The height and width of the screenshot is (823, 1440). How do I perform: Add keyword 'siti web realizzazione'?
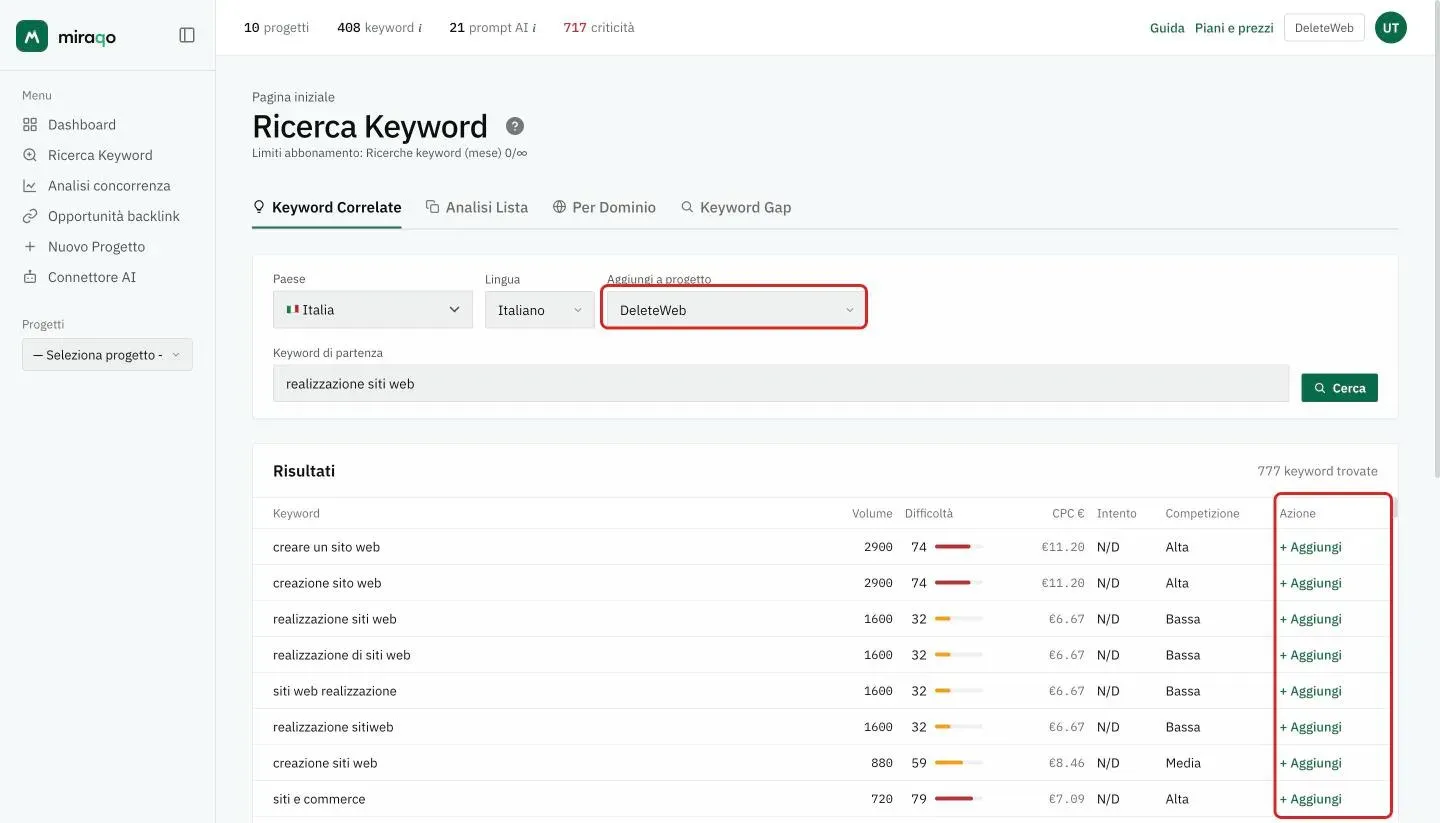[x=1311, y=691]
